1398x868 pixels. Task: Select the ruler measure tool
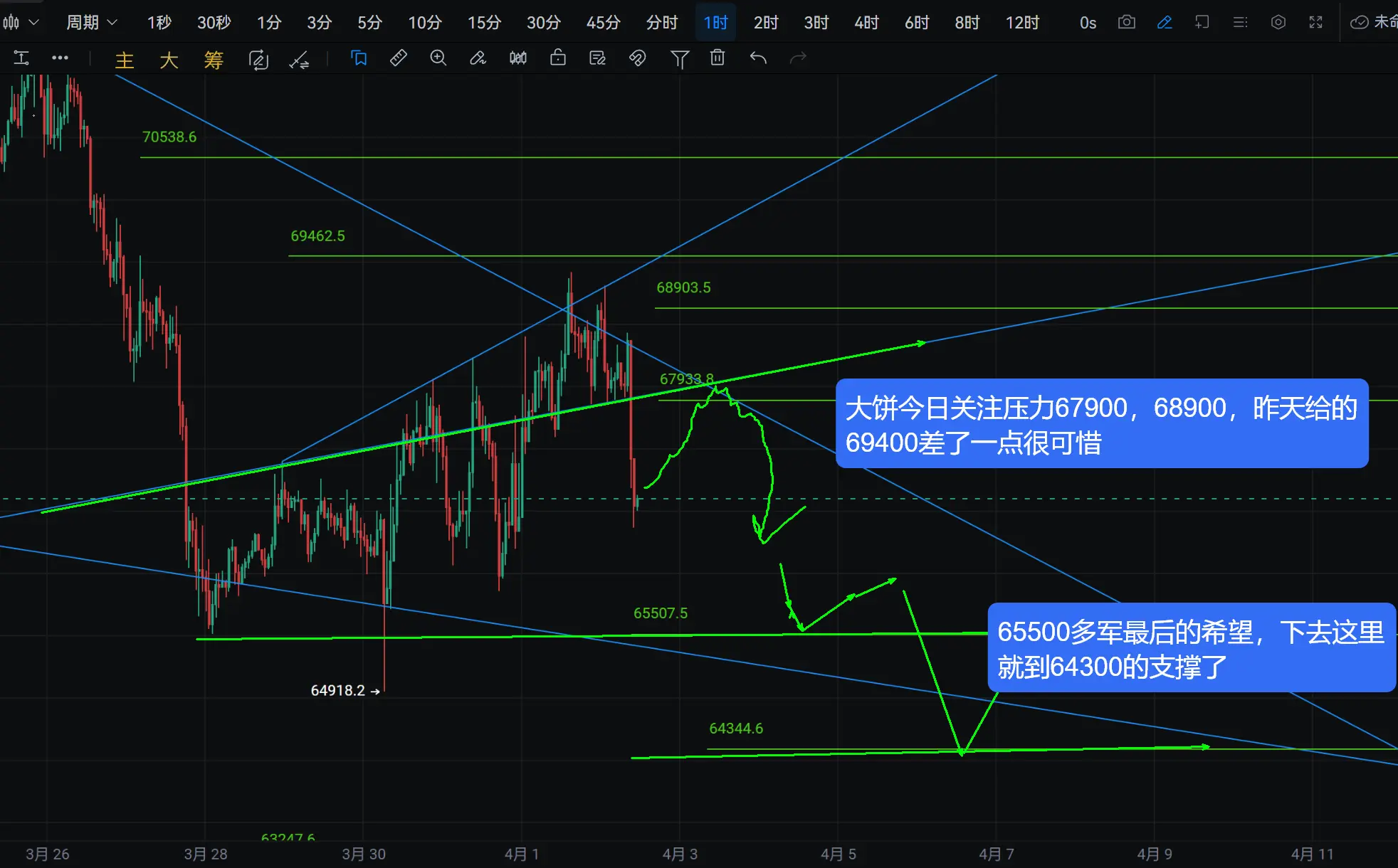click(399, 58)
